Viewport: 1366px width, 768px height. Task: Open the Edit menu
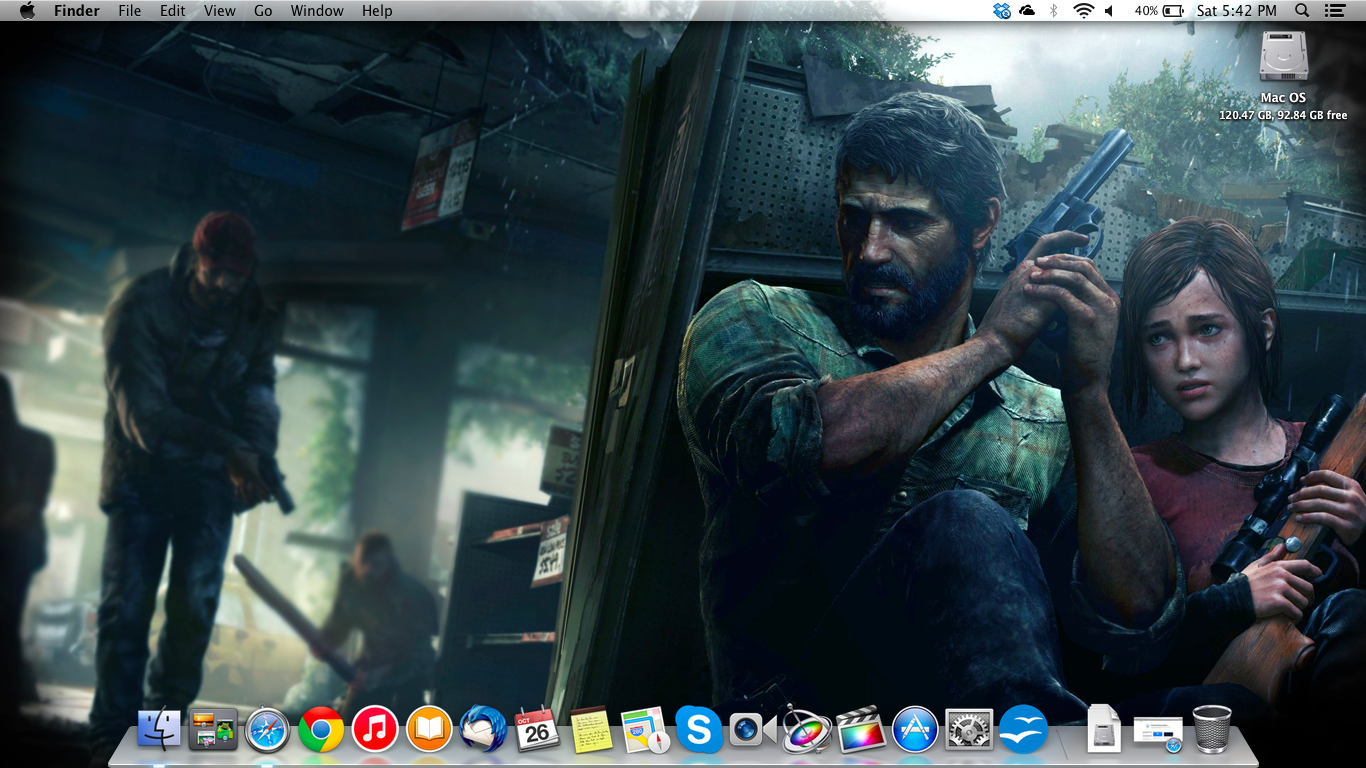(173, 11)
